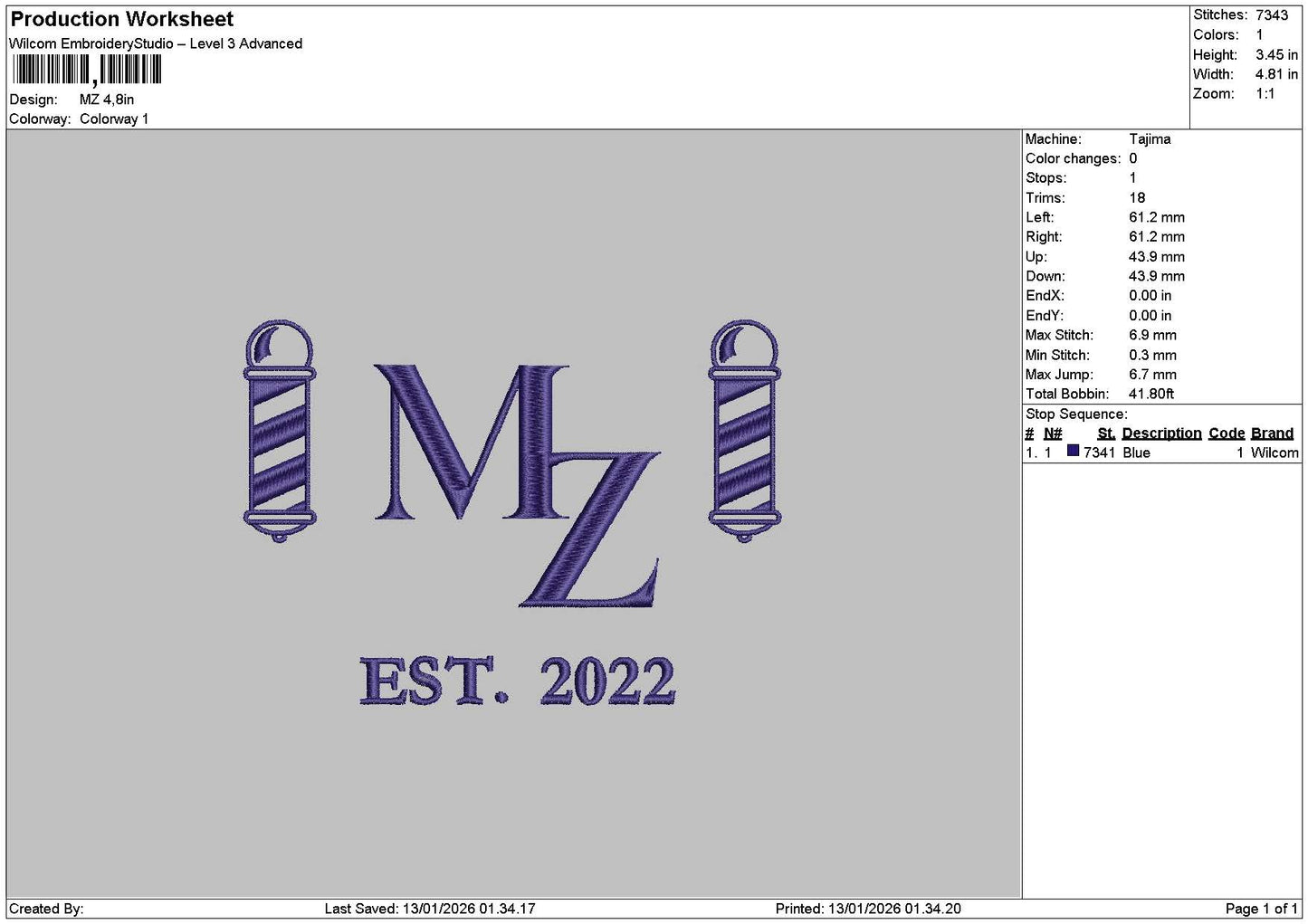Image resolution: width=1308 pixels, height=924 pixels.
Task: Click the Page 1 of 1 indicator
Action: 1261,909
